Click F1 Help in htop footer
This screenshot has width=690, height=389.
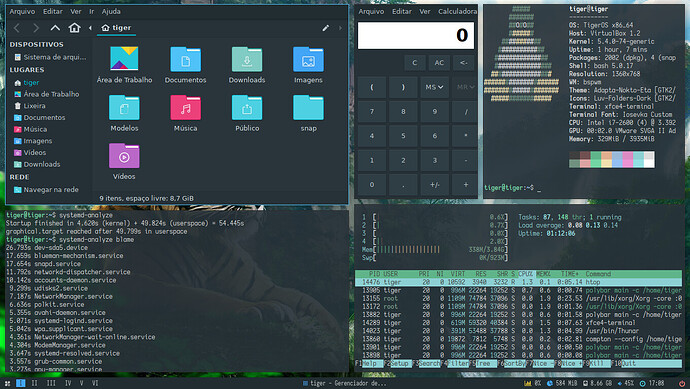tap(369, 363)
